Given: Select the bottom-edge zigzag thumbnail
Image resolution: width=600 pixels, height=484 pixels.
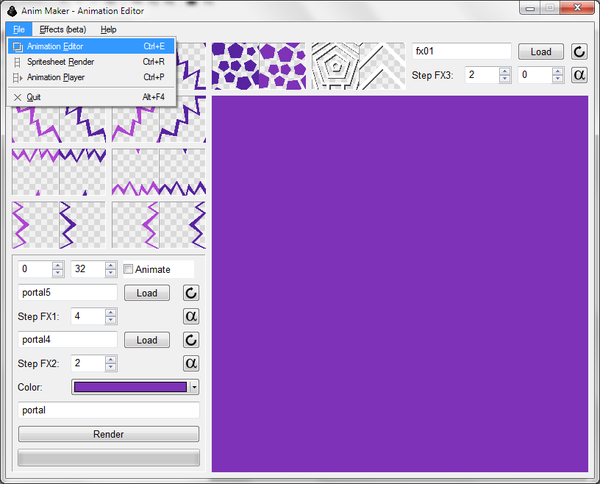Looking at the screenshot, I should coord(159,172).
